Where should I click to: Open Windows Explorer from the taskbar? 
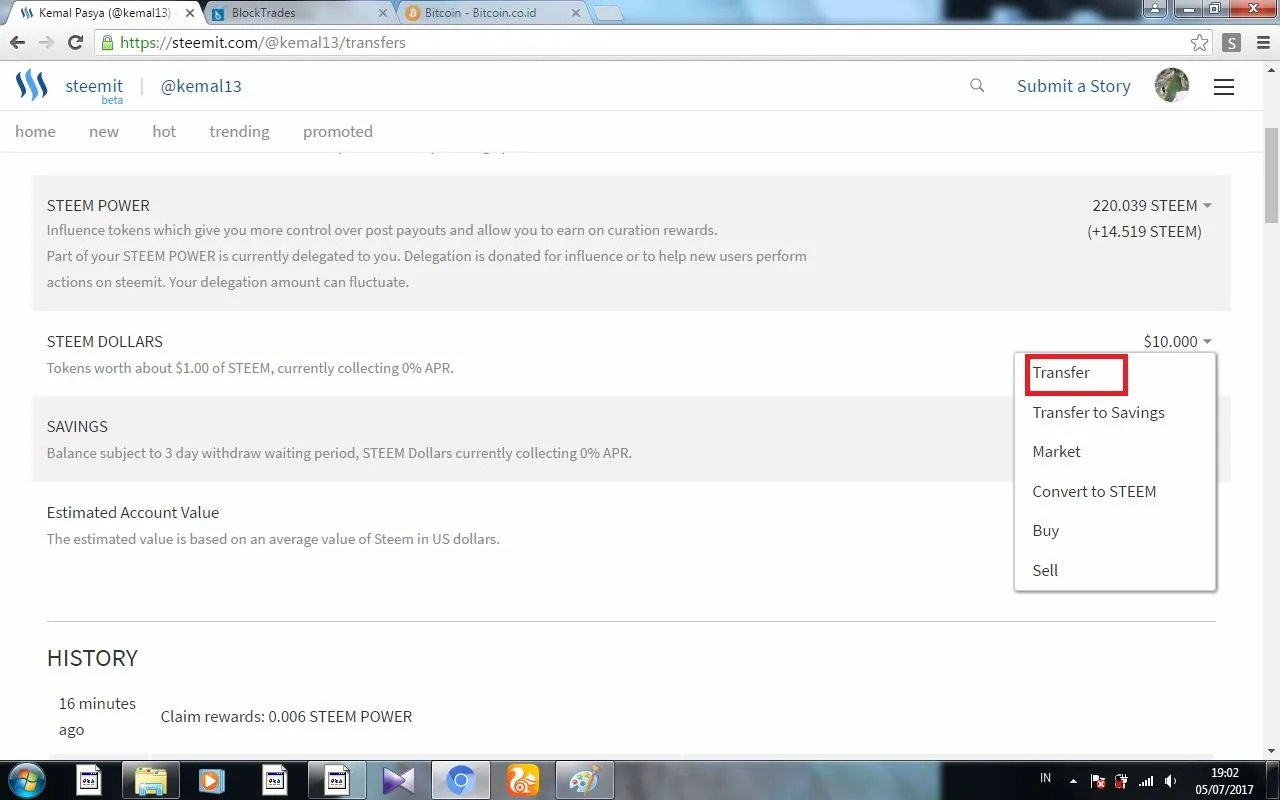coord(150,780)
